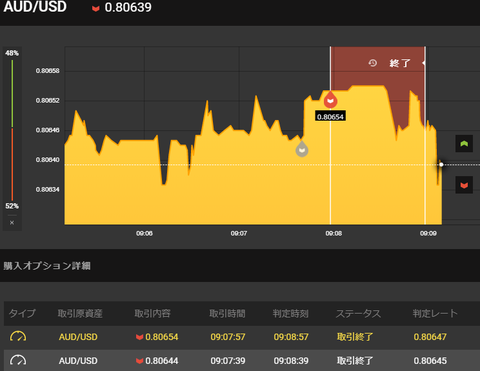Click the clock icon beside 終了
Image resolution: width=480 pixels, height=371 pixels.
(372, 63)
